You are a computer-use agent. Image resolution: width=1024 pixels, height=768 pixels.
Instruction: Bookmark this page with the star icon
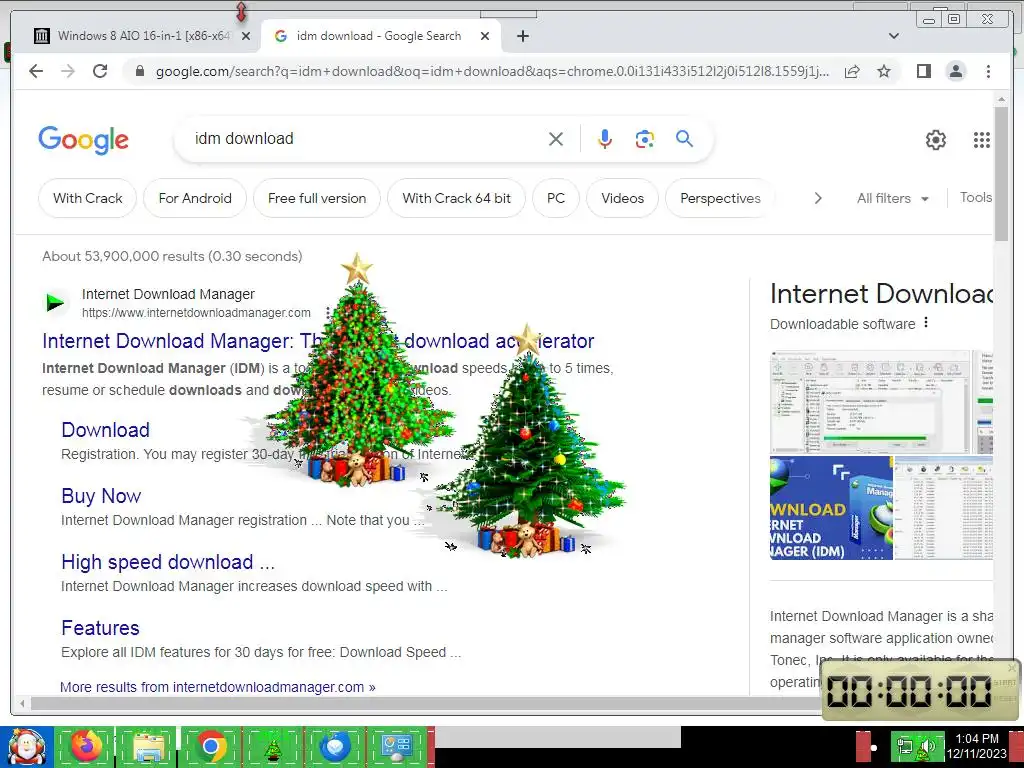pos(884,71)
